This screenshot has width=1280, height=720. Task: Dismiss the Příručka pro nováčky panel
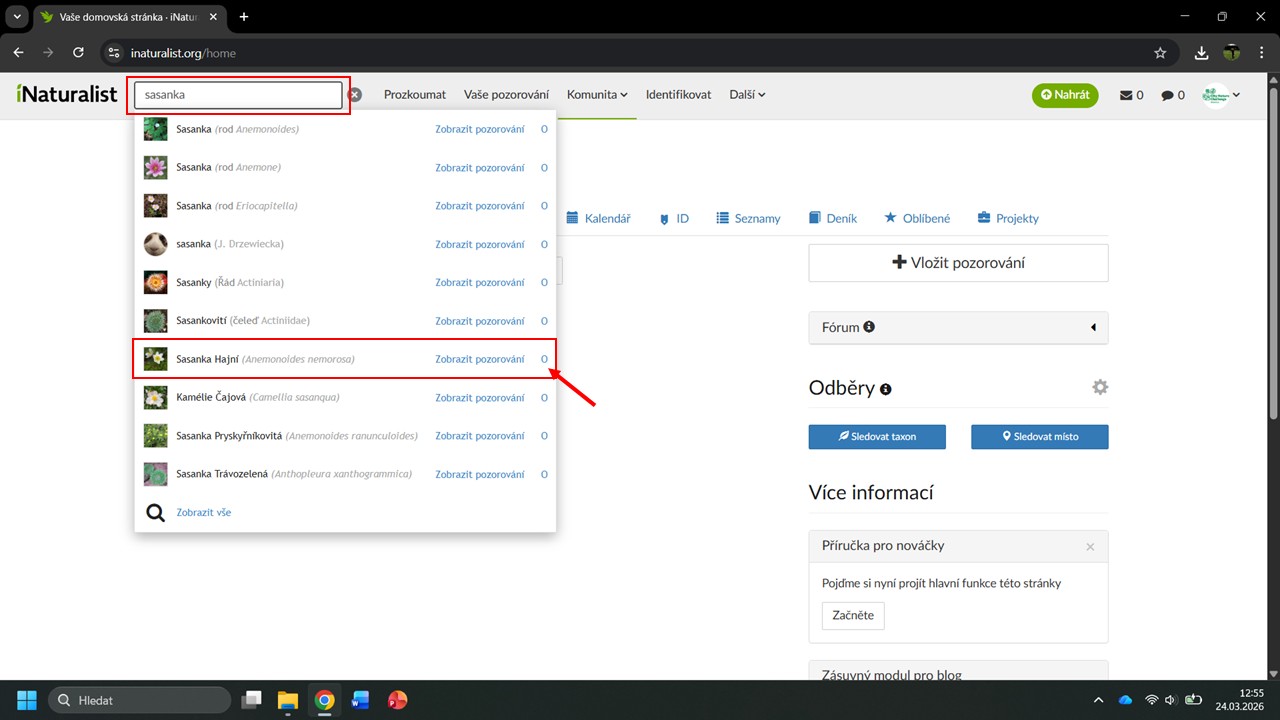click(1090, 547)
